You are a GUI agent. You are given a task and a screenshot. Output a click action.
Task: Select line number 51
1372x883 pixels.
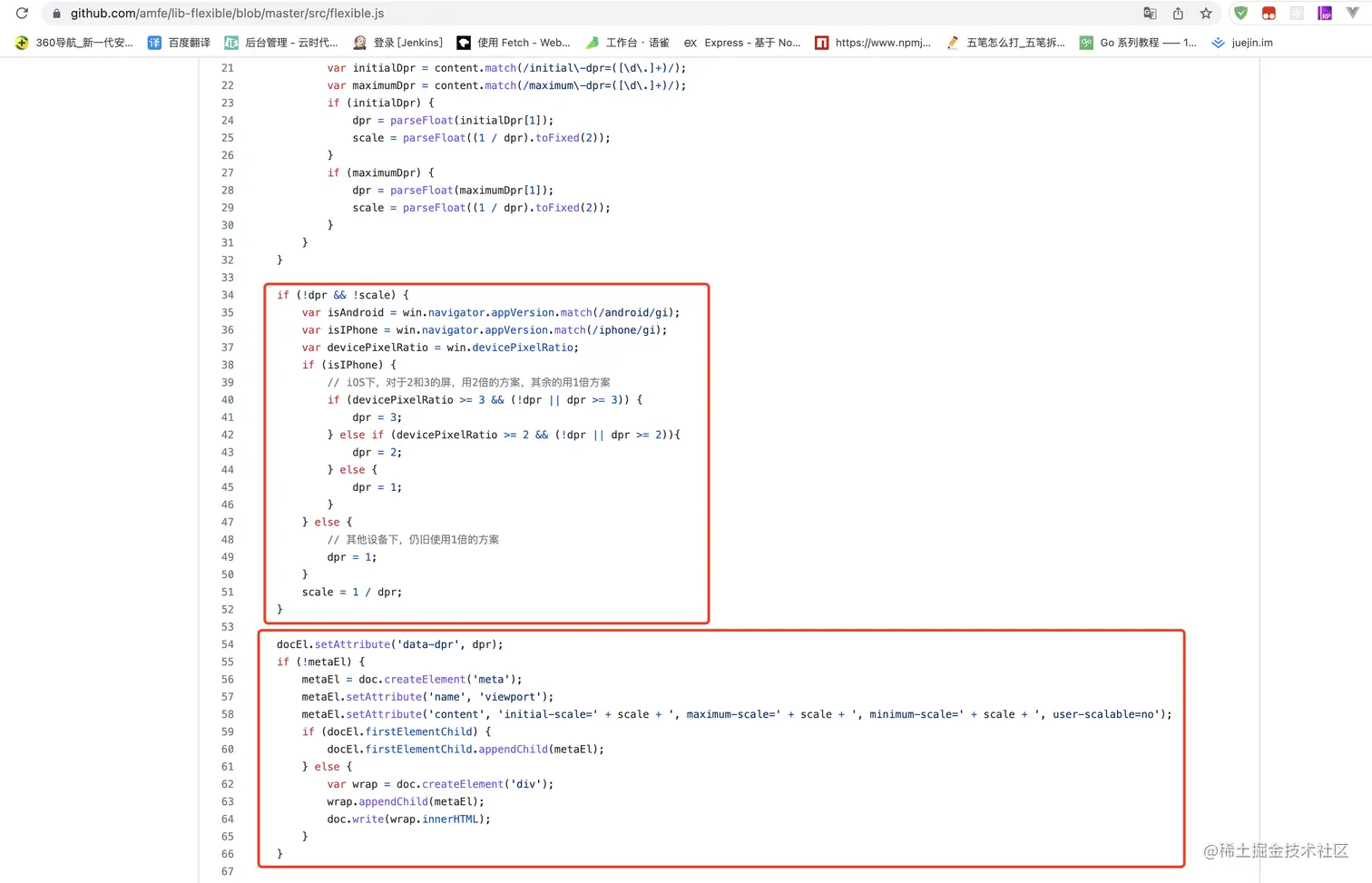tap(228, 592)
